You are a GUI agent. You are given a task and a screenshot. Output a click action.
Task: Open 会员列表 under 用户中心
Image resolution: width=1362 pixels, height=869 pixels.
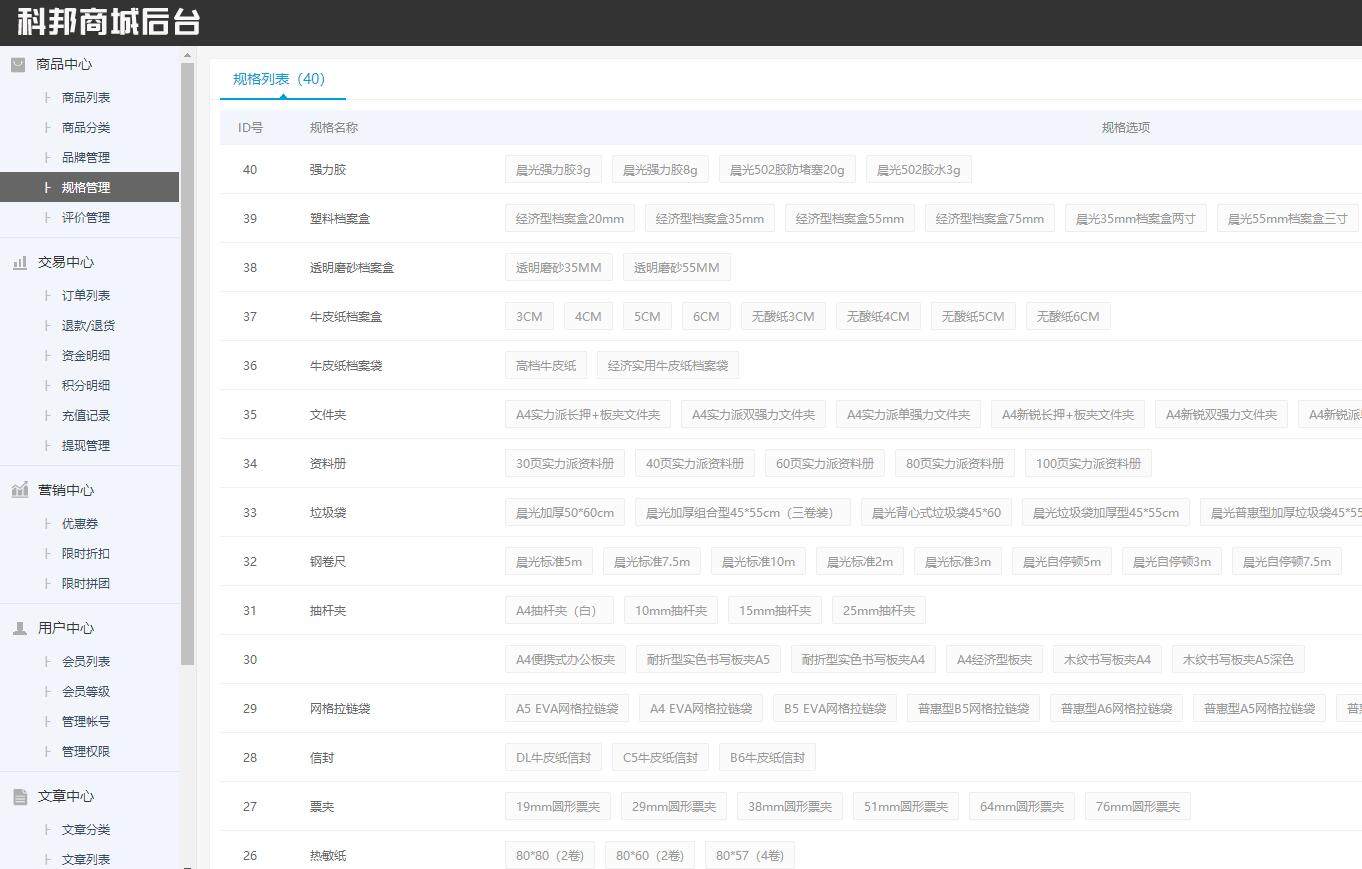point(86,662)
